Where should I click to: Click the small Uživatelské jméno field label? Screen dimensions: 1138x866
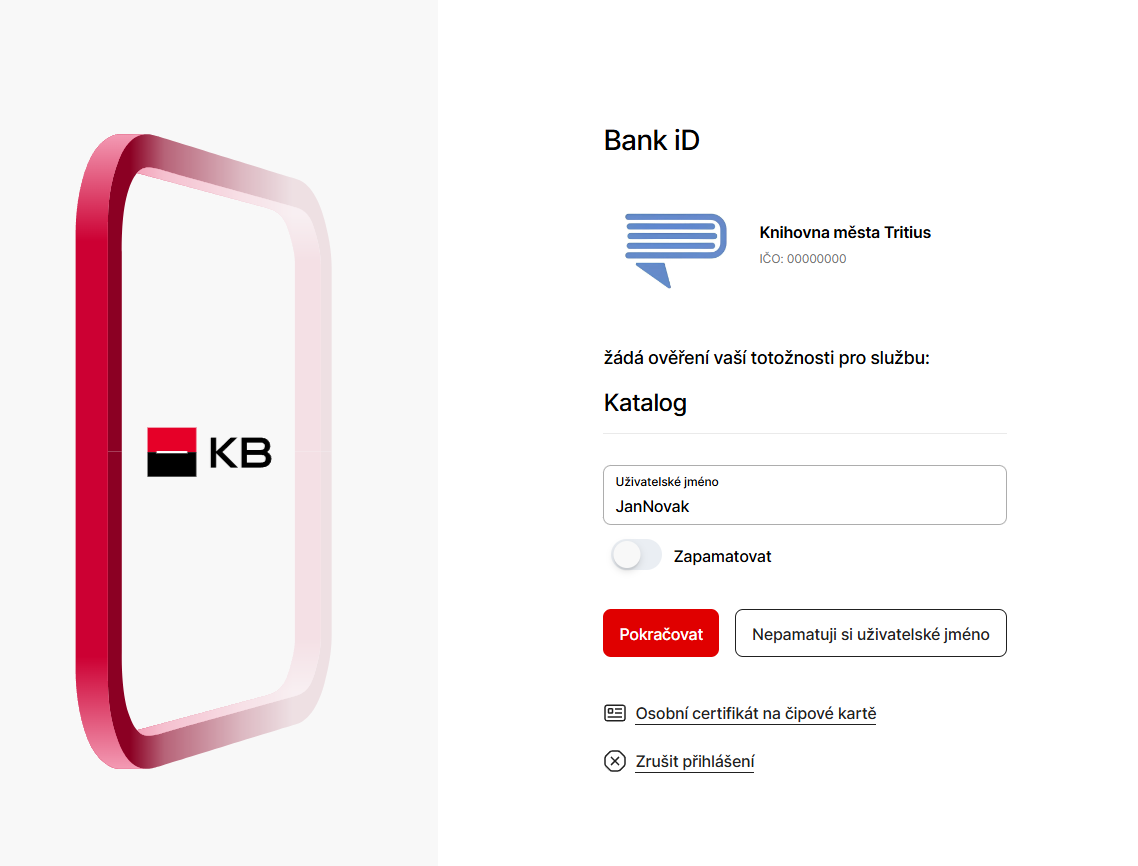[x=666, y=482]
